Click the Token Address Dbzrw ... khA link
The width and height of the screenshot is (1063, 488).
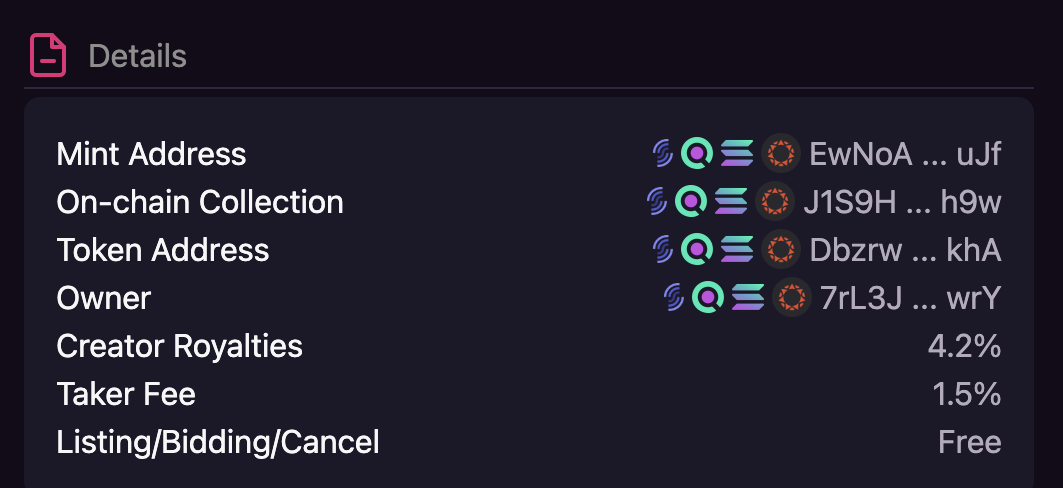tap(905, 250)
